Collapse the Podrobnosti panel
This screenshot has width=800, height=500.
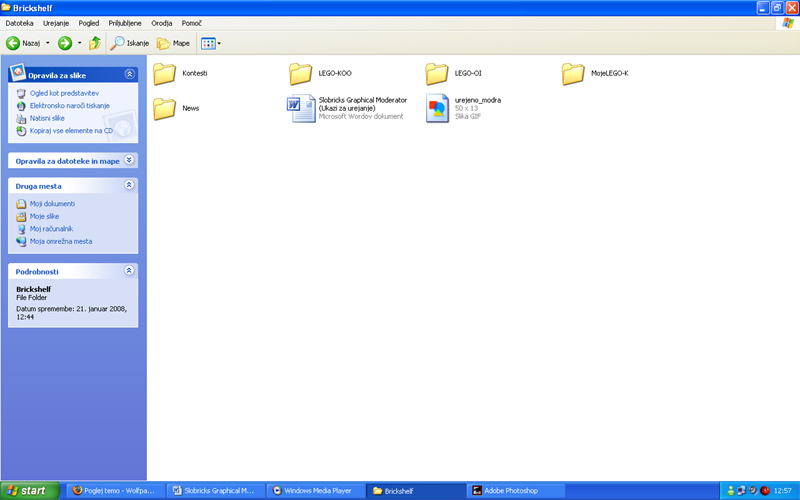point(130,271)
